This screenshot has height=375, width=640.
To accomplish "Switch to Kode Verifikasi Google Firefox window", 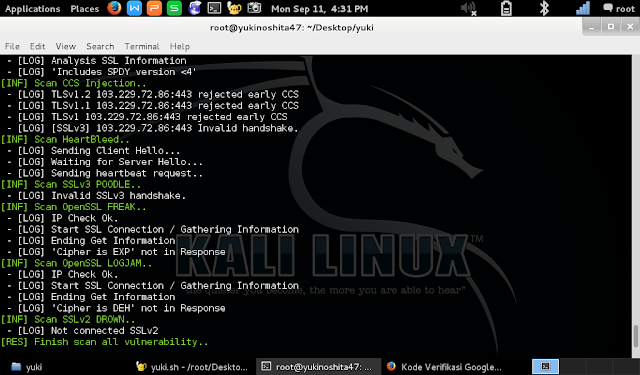I will coord(444,367).
